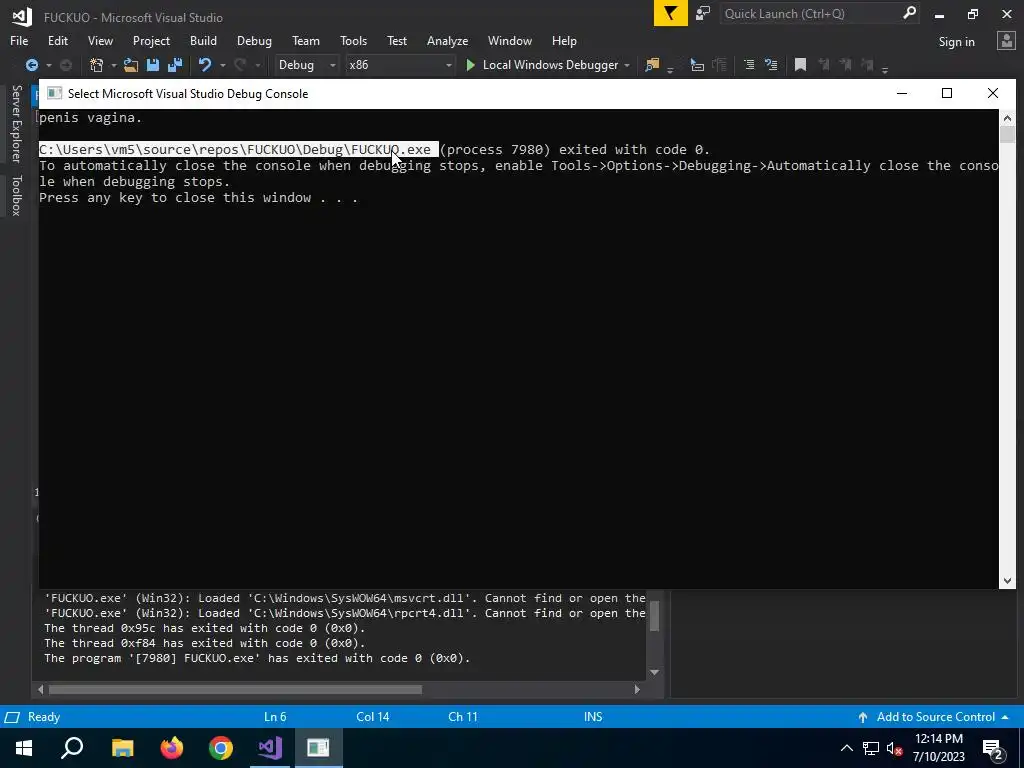
Task: Undo the last action with the undo arrow
Action: 205,65
